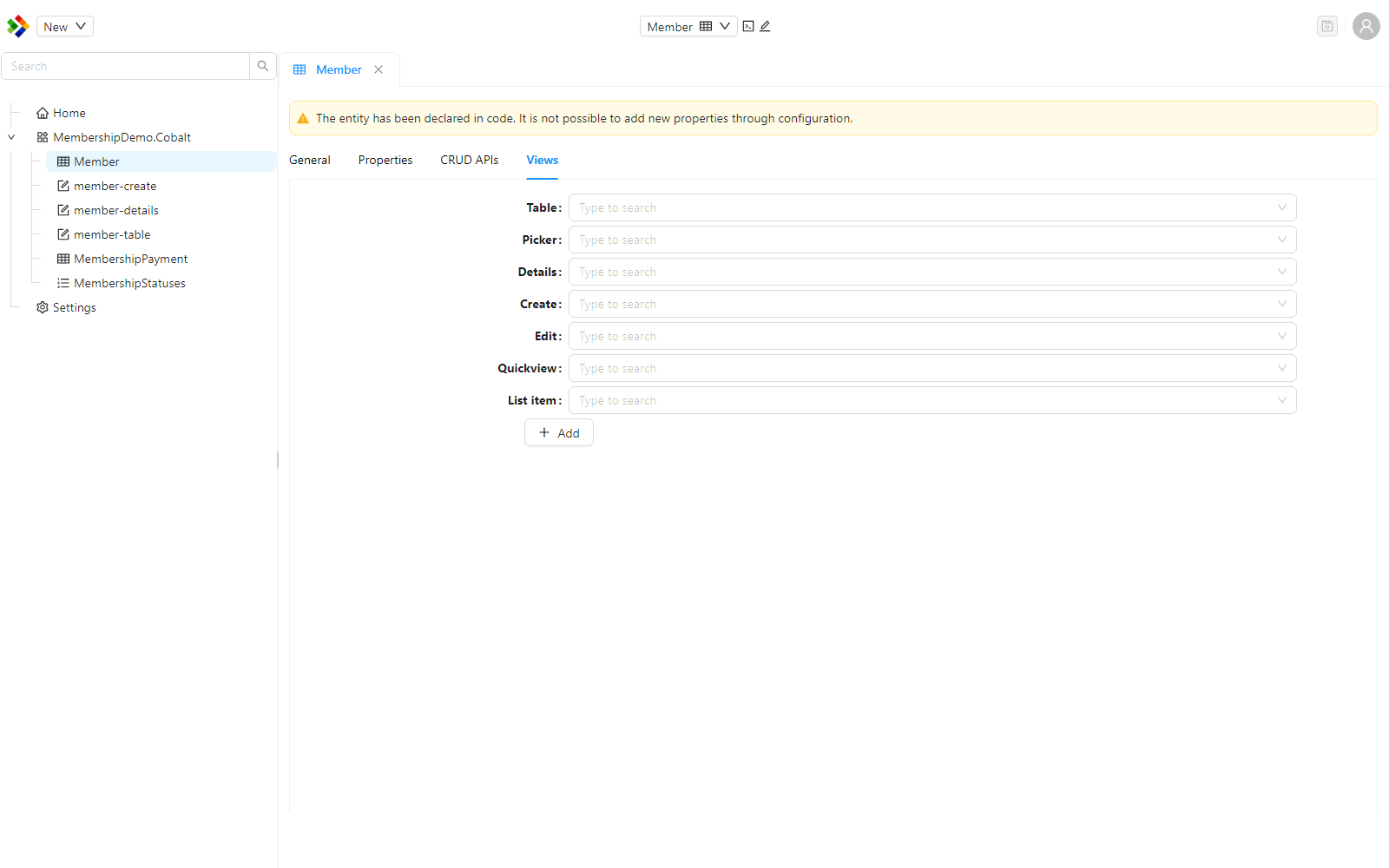The width and height of the screenshot is (1389, 868).
Task: Click the edit-form icon beside member-details
Action: [x=63, y=210]
